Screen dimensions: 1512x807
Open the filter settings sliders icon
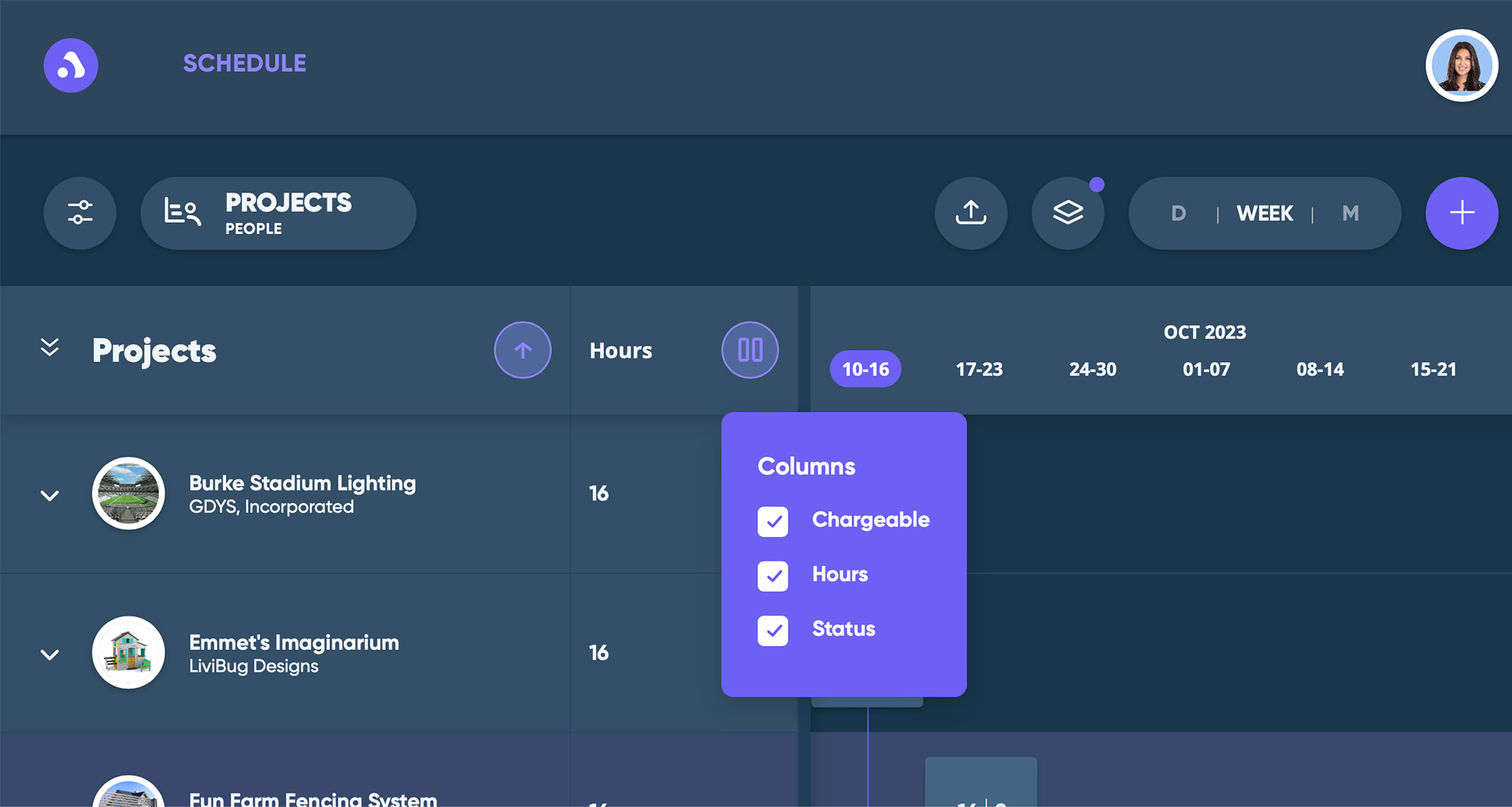(80, 213)
